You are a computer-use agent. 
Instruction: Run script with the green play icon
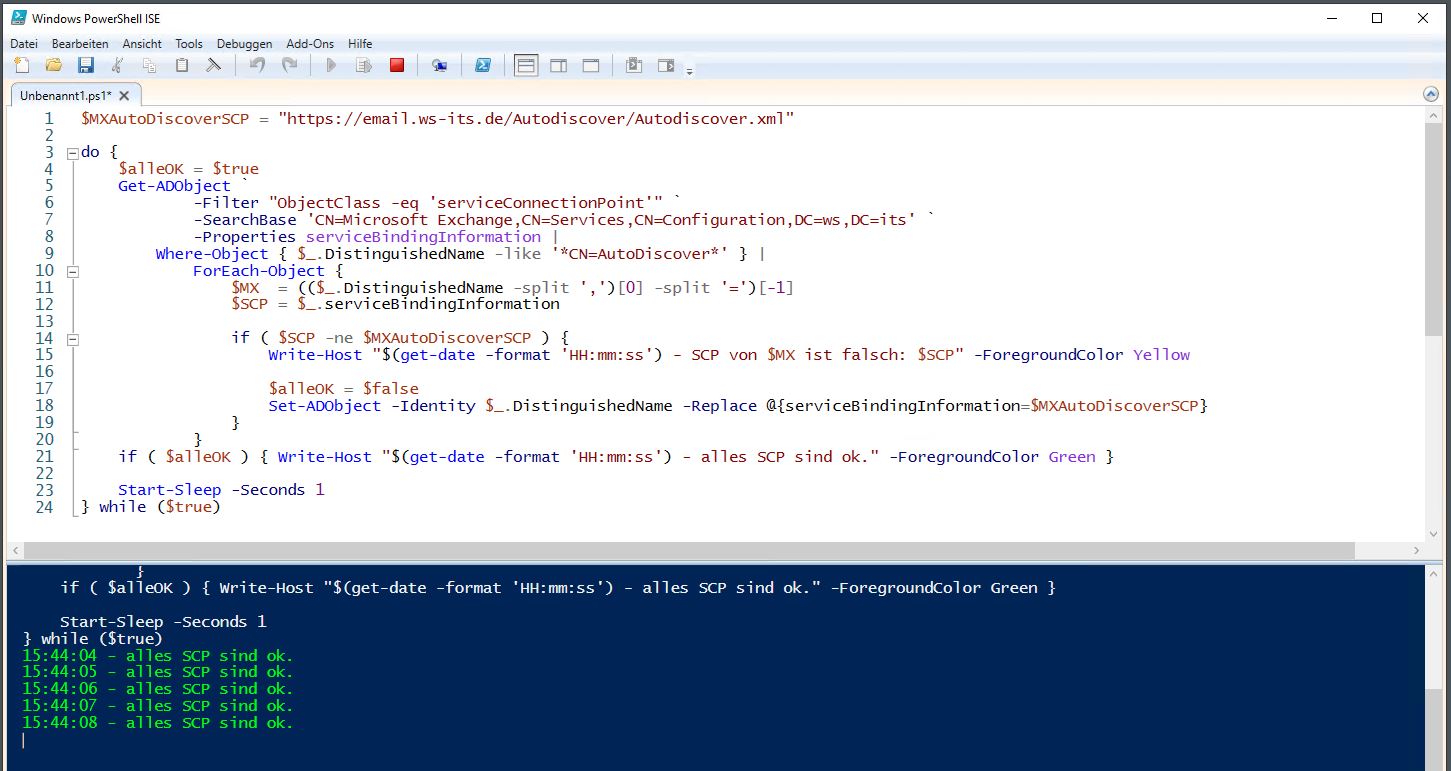pos(332,65)
